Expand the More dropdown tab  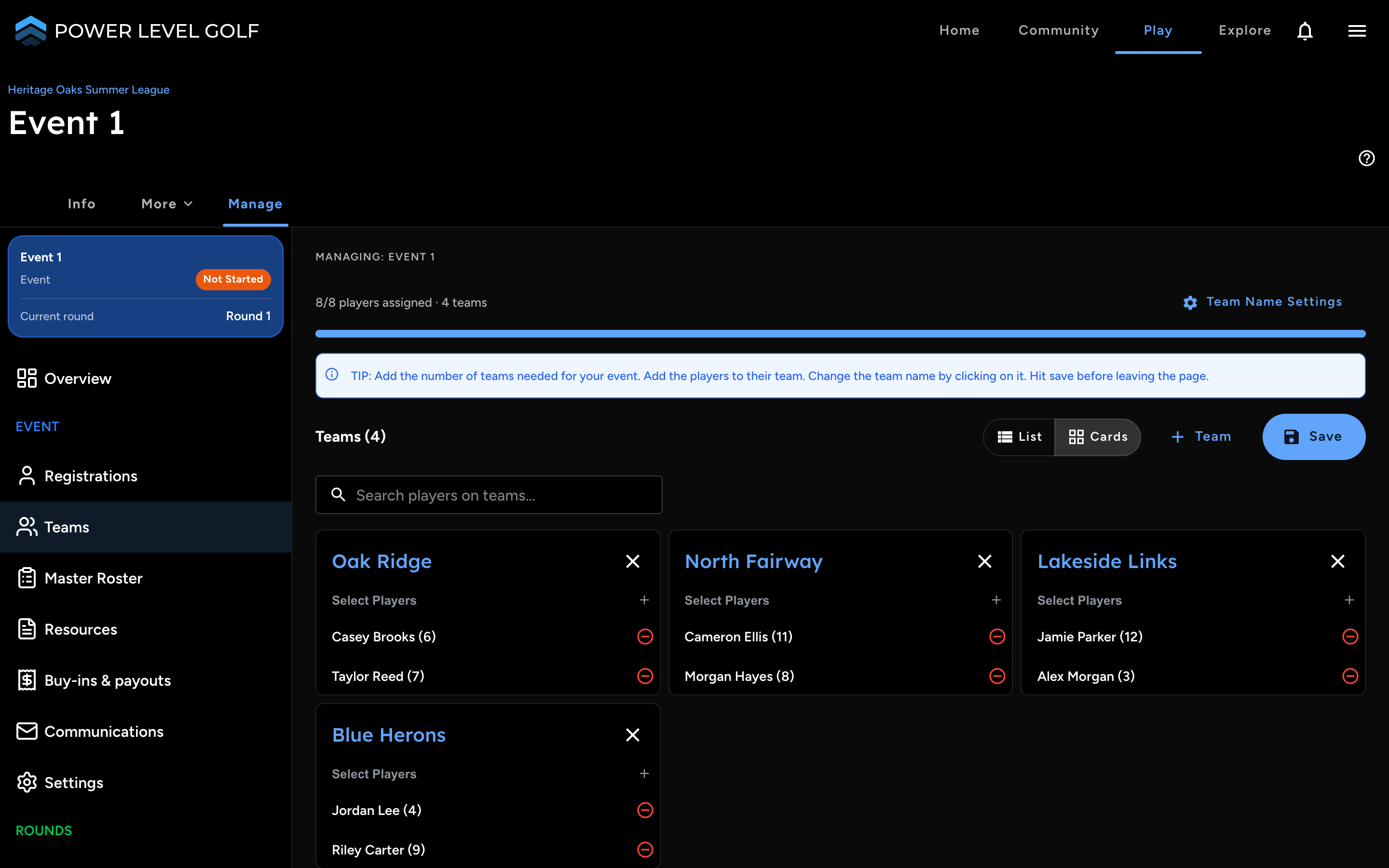tap(167, 204)
